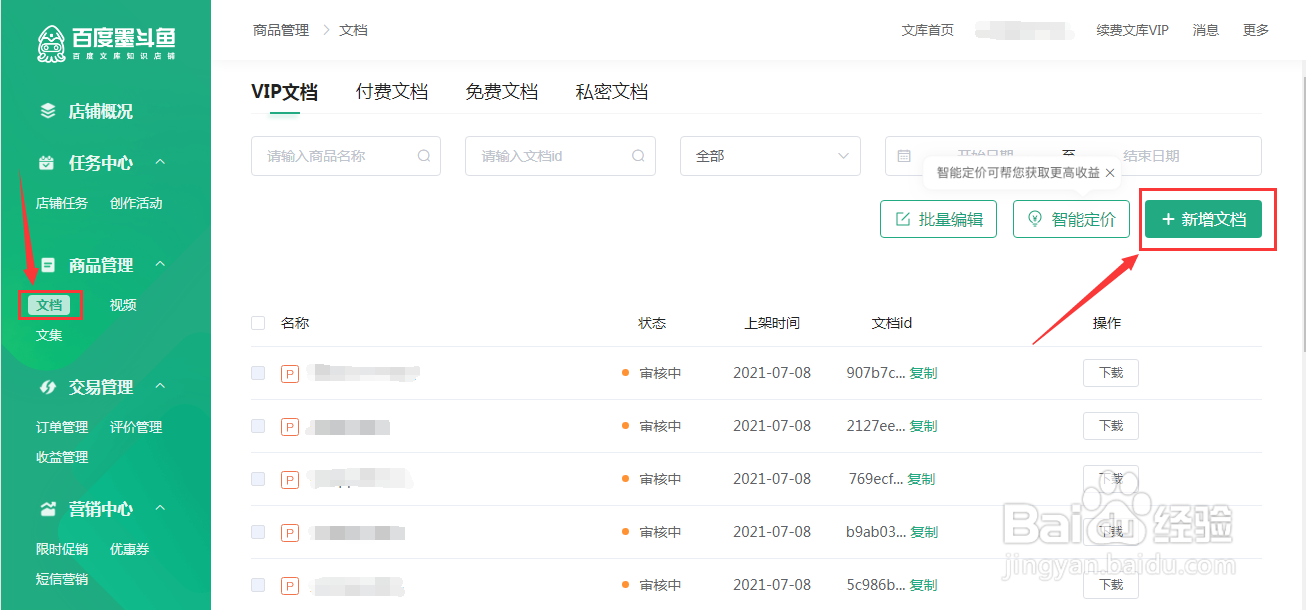Open the 全部 status dropdown
The height and width of the screenshot is (610, 1306).
770,156
